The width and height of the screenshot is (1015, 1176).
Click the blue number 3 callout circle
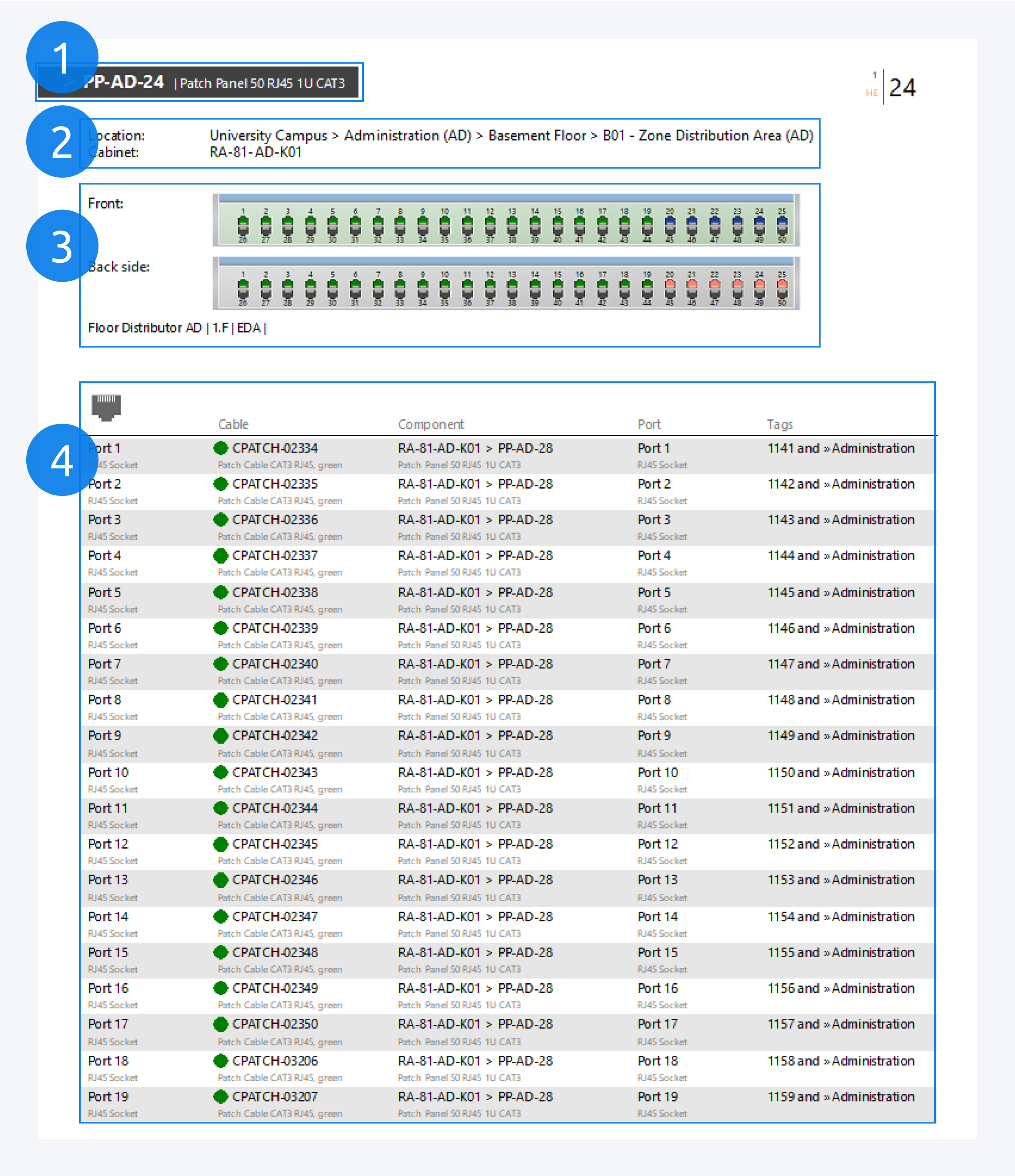(x=62, y=246)
